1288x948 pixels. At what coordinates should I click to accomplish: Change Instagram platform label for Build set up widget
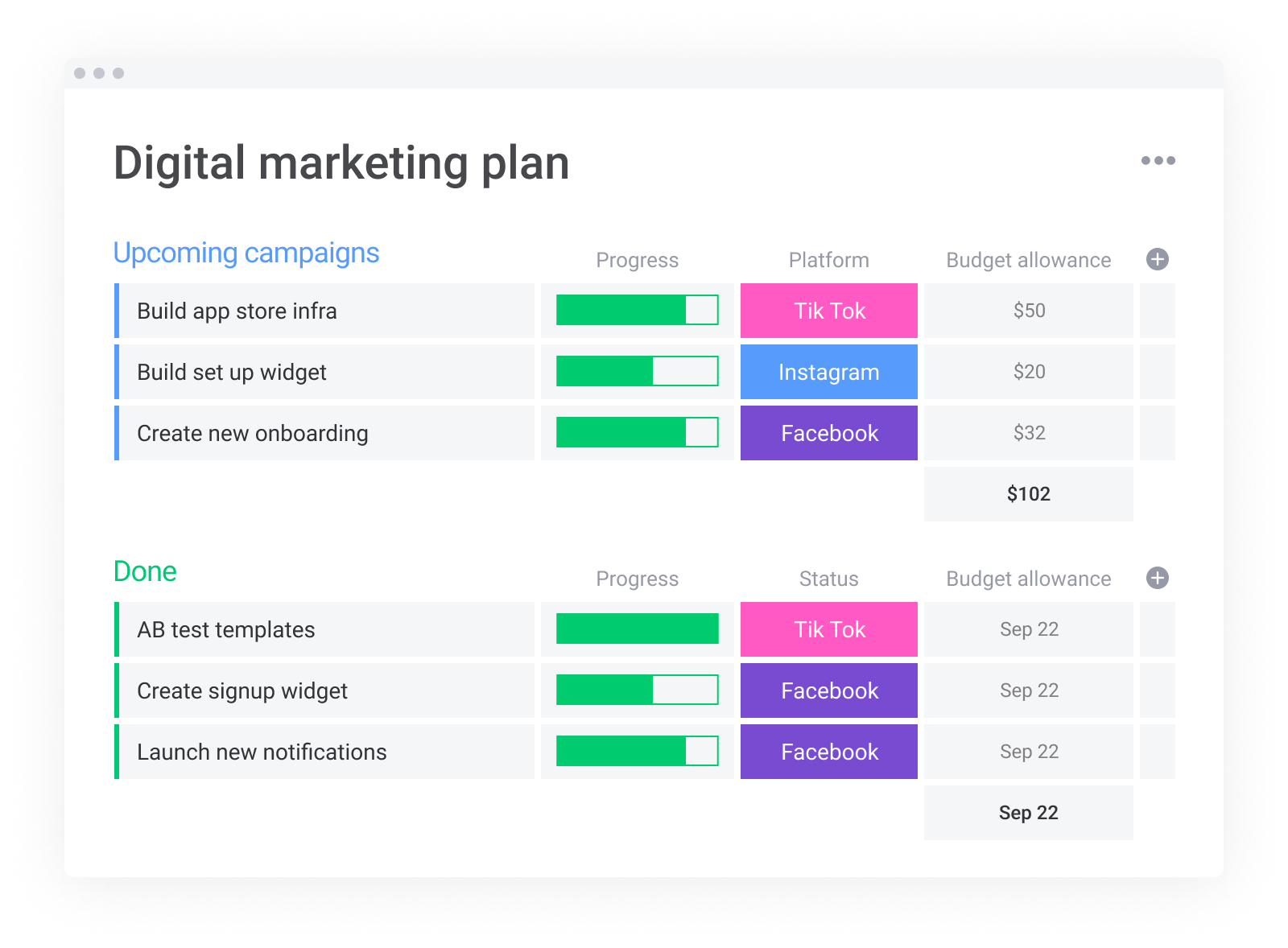[829, 372]
